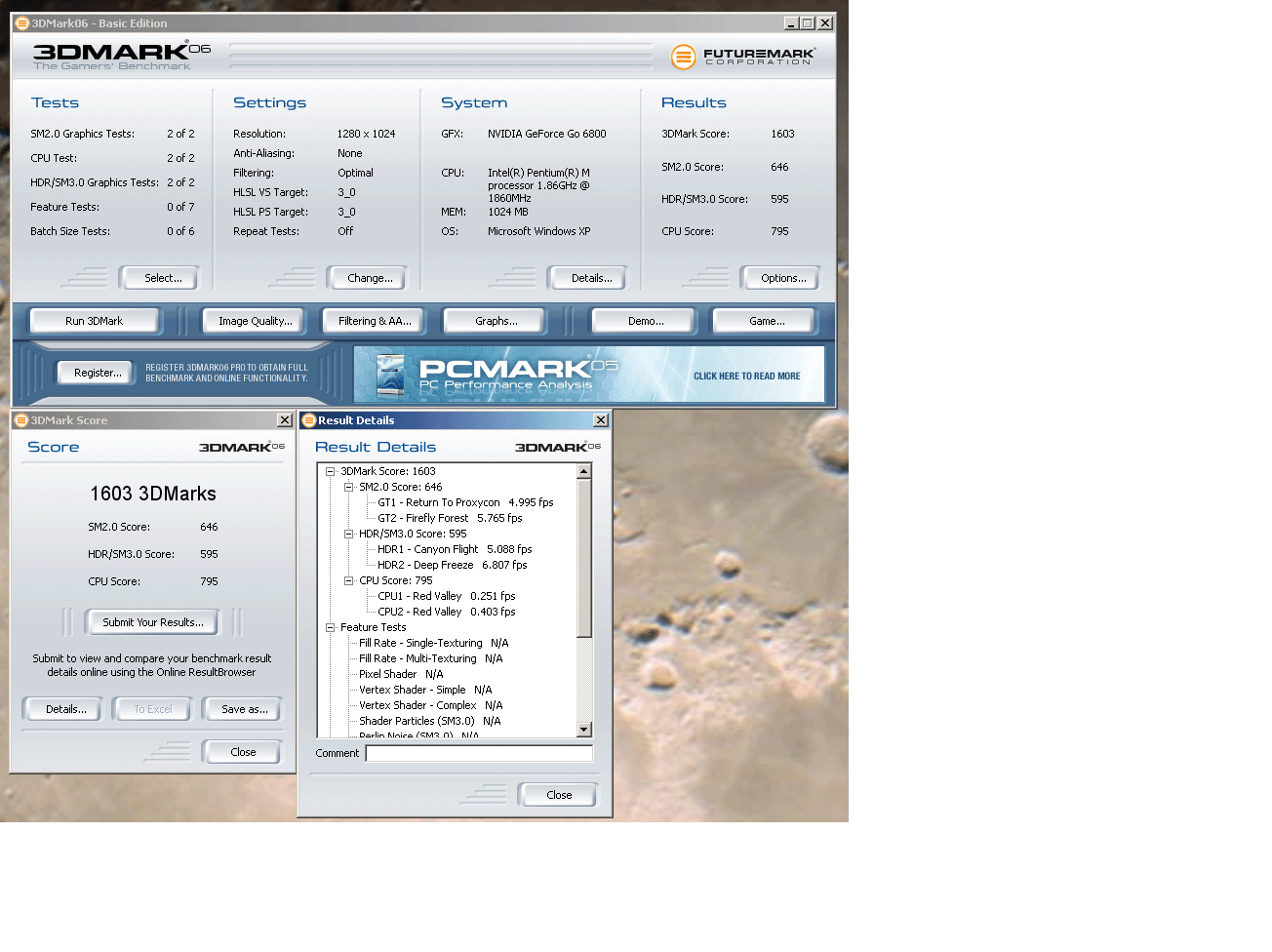Viewport: 1272px width, 952px height.
Task: Click the results list scroll down arrow
Action: (584, 730)
